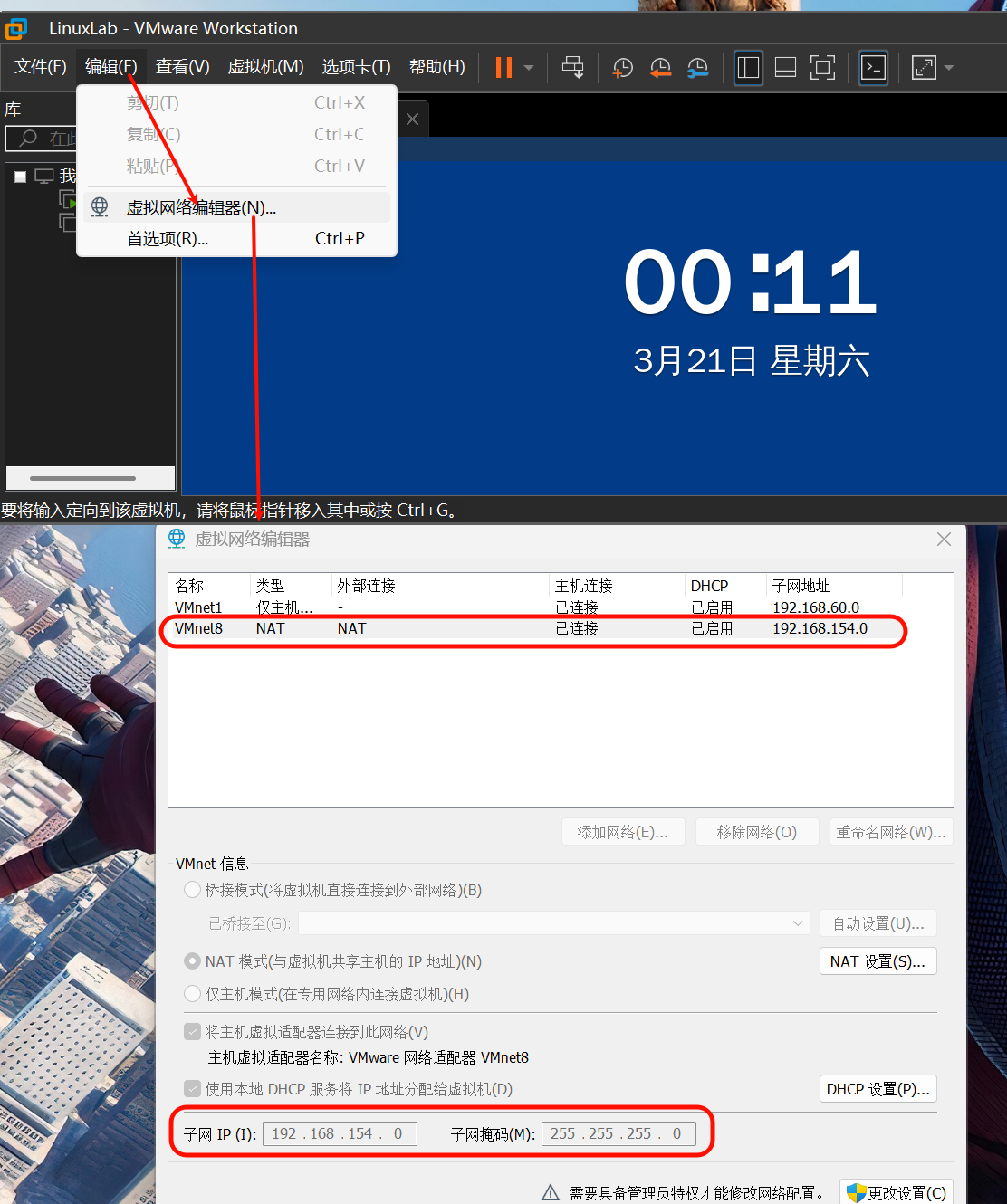Viewport: 1007px width, 1204px height.
Task: Open the 编辑(E) menu
Action: (110, 67)
